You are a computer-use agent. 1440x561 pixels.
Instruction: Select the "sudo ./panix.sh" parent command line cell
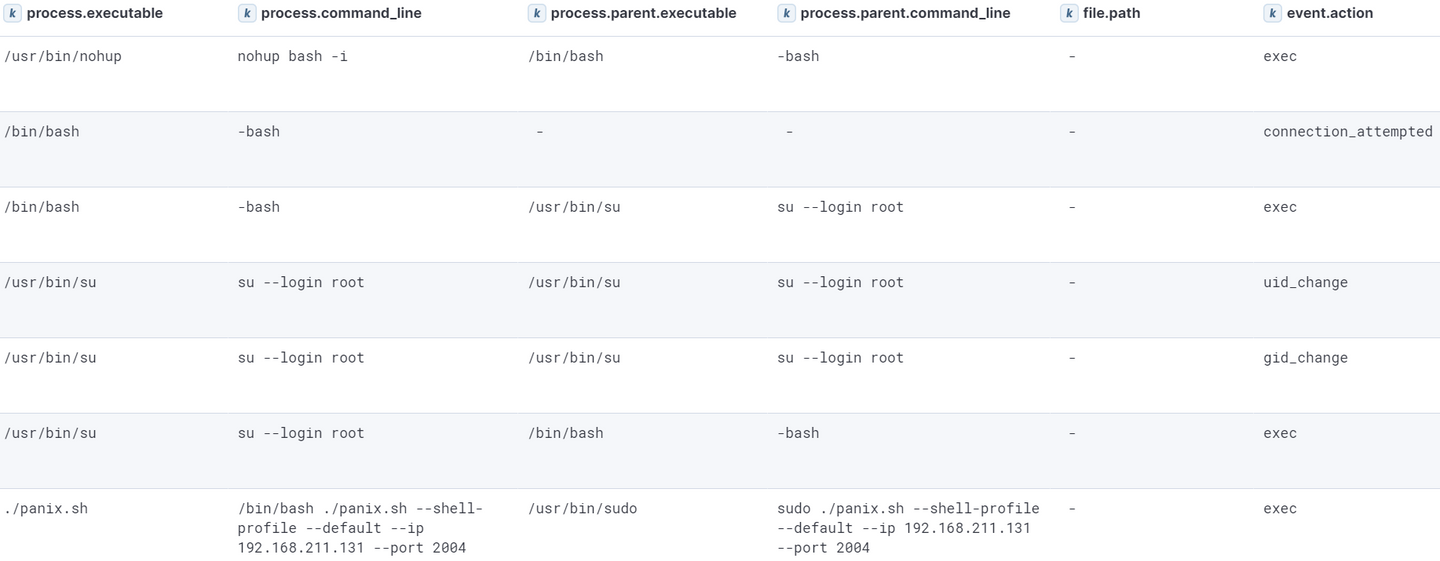point(908,527)
